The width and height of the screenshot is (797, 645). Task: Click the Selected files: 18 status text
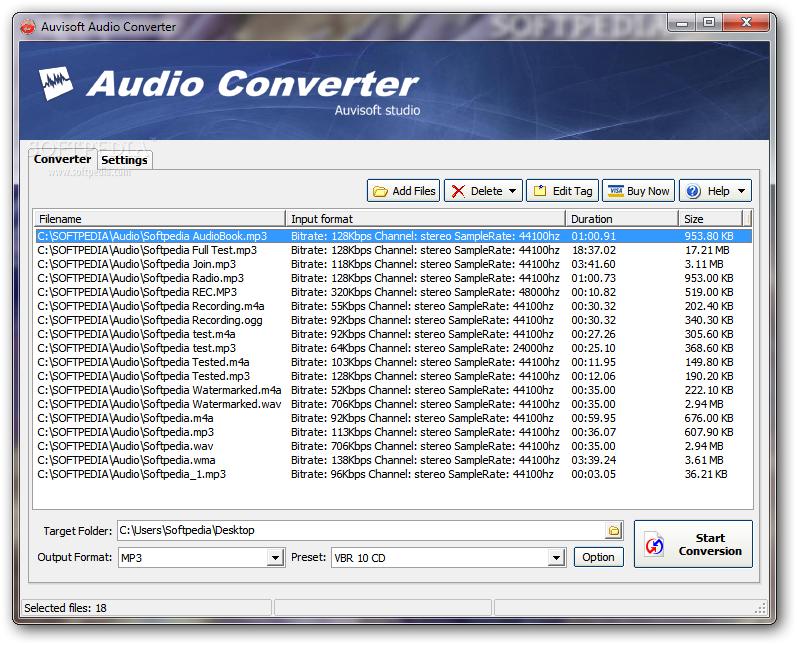[x=65, y=608]
